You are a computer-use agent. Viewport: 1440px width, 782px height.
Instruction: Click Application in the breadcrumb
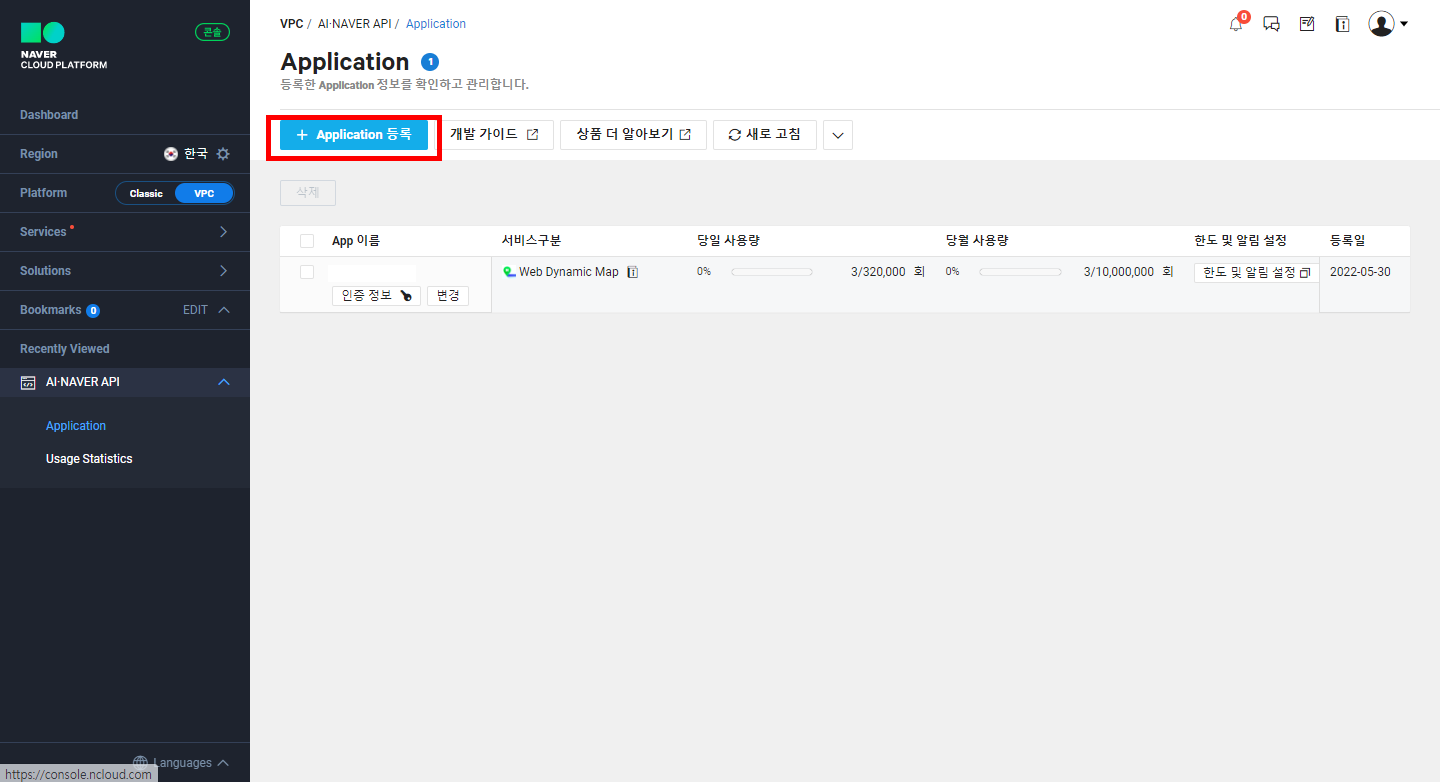pyautogui.click(x=436, y=24)
